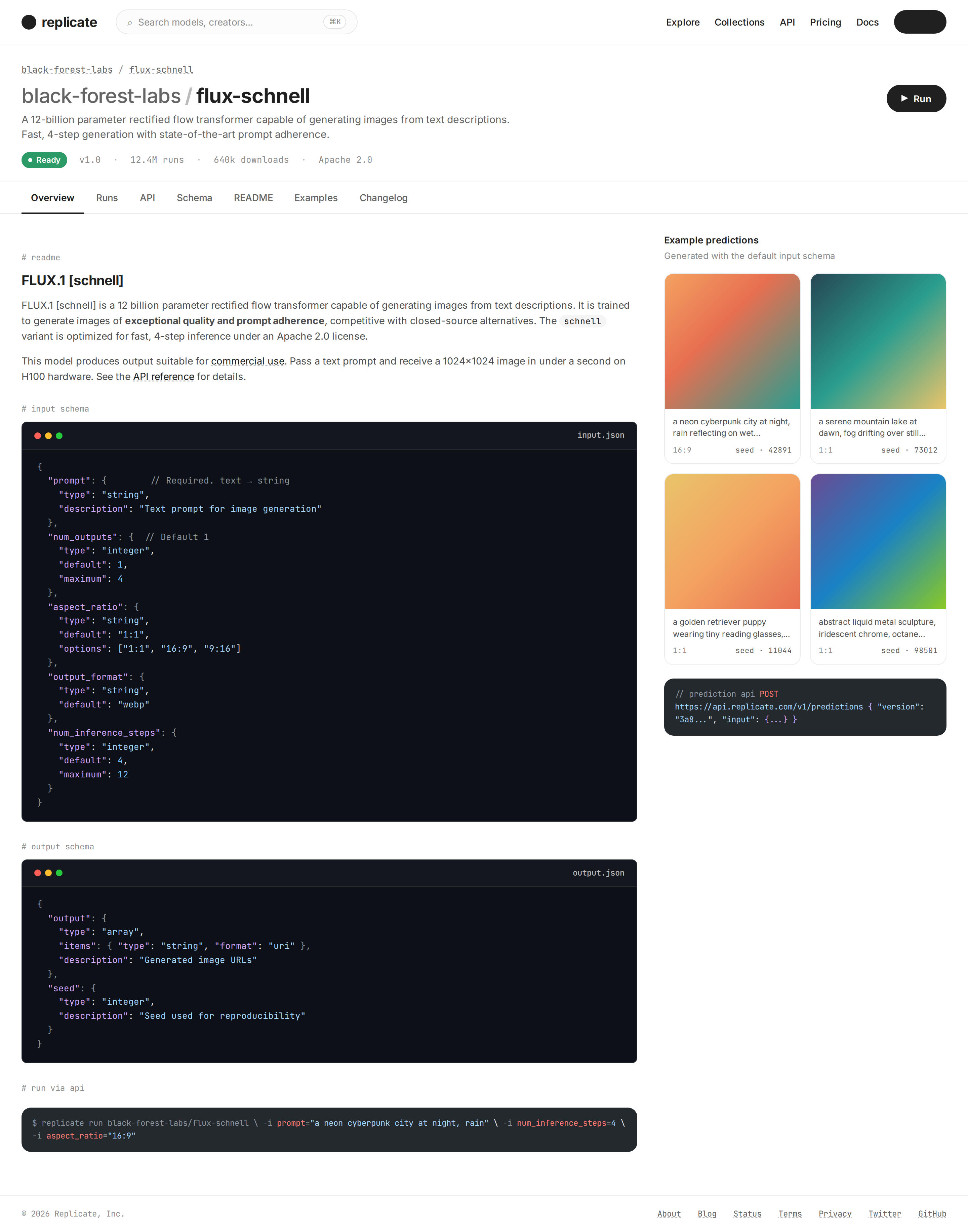
Task: Click the seed 11044 text
Action: [763, 651]
